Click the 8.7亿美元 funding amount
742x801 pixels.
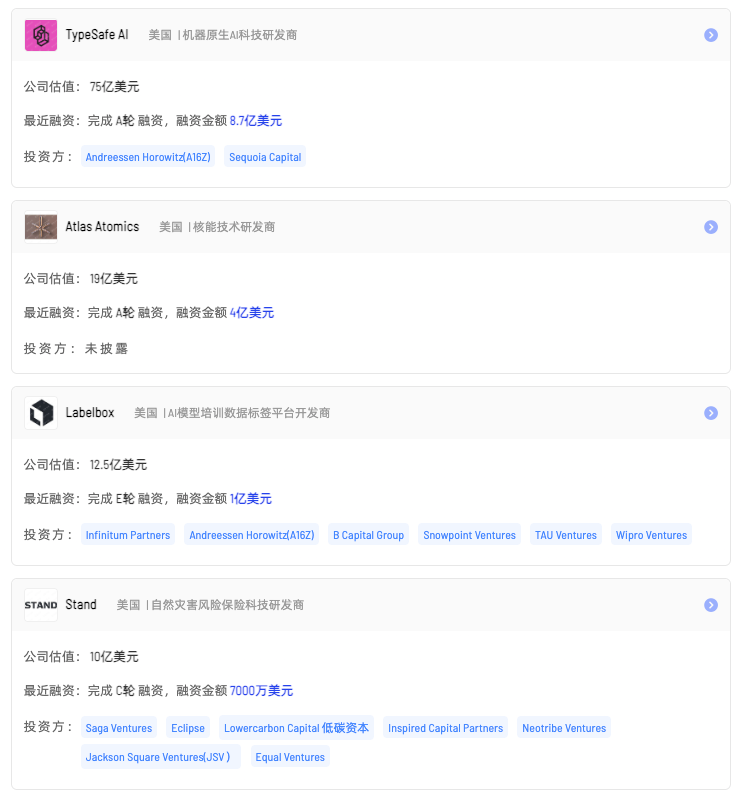click(x=256, y=121)
